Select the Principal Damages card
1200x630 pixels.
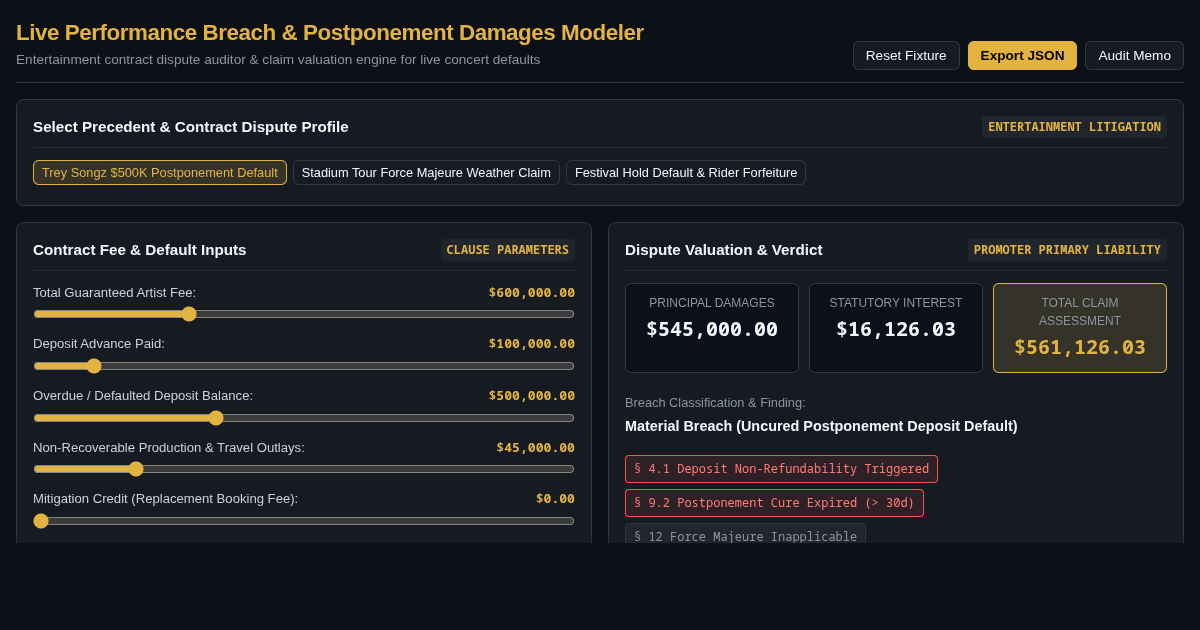(x=712, y=328)
